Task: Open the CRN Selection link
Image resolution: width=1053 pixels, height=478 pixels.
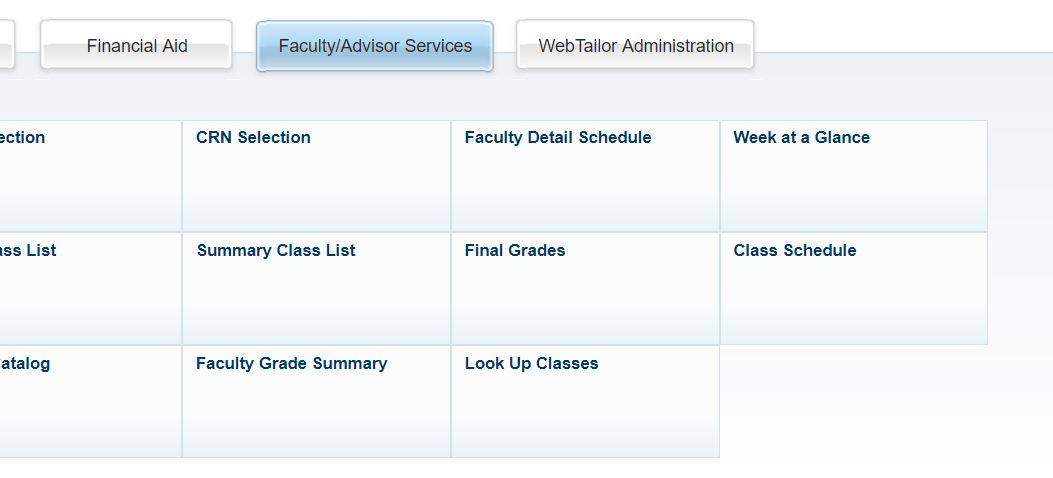Action: tap(253, 138)
